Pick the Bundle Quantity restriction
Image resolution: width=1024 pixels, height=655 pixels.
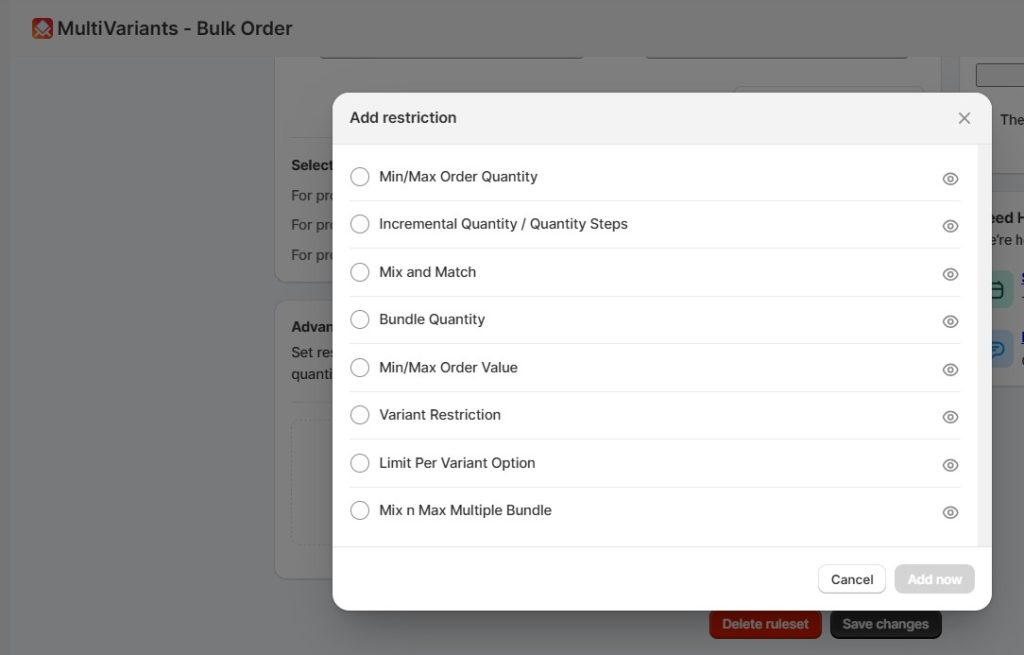pos(360,319)
